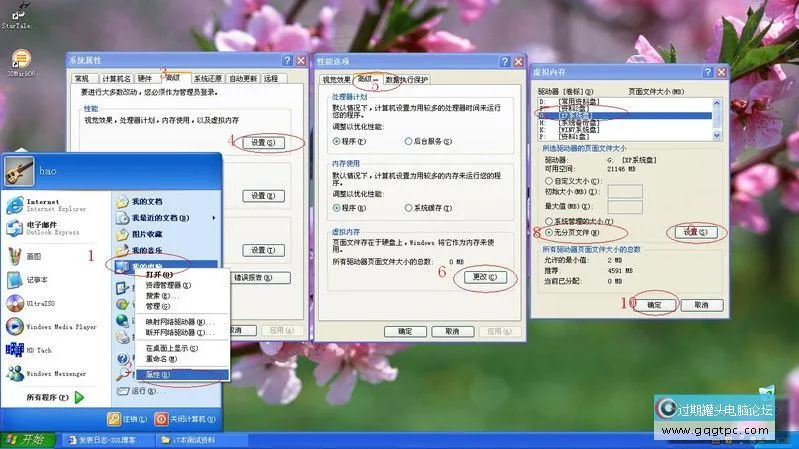Switch to 常规 tab in 系统属性
The image size is (799, 449).
82,78
